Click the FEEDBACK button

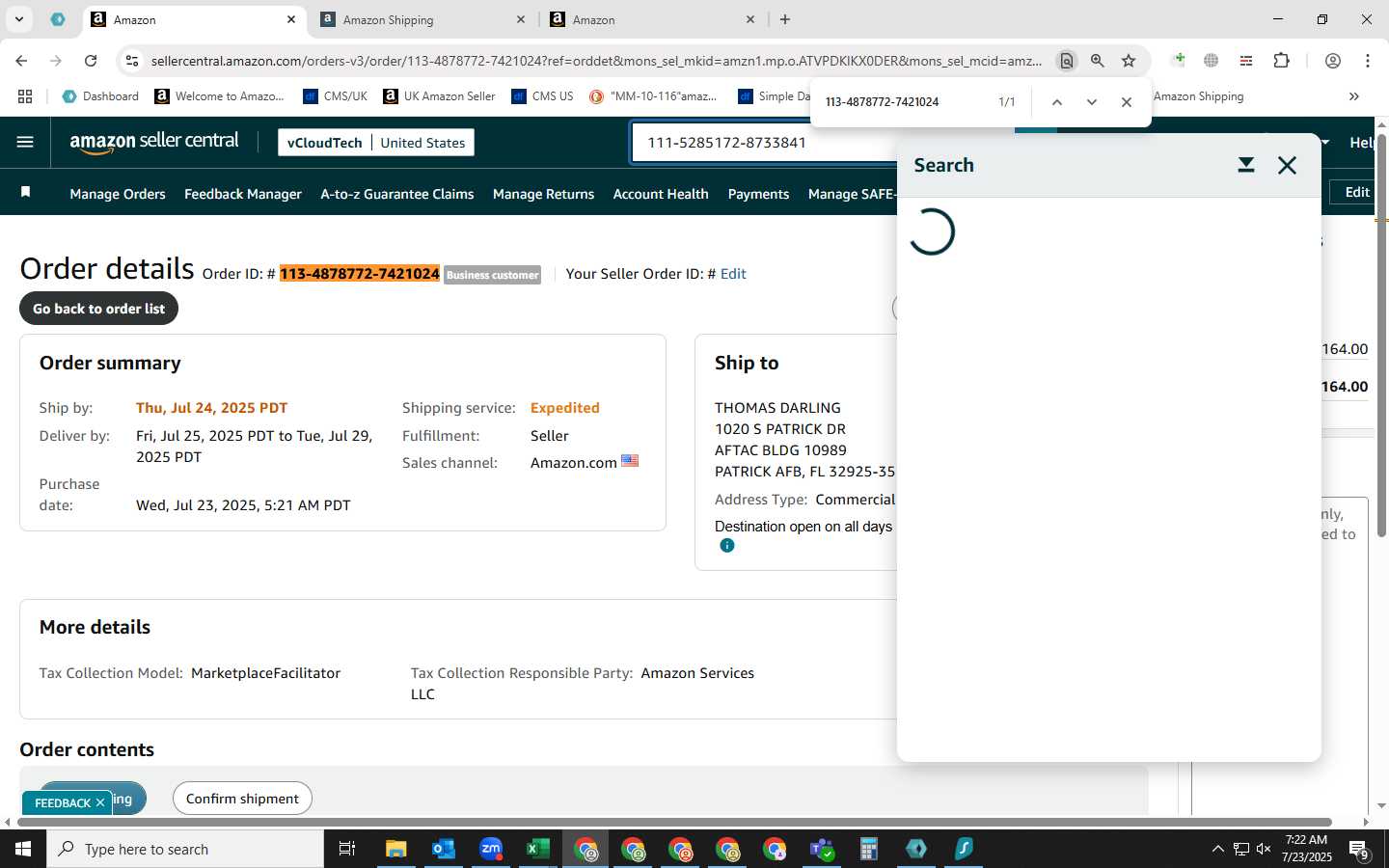(x=62, y=802)
